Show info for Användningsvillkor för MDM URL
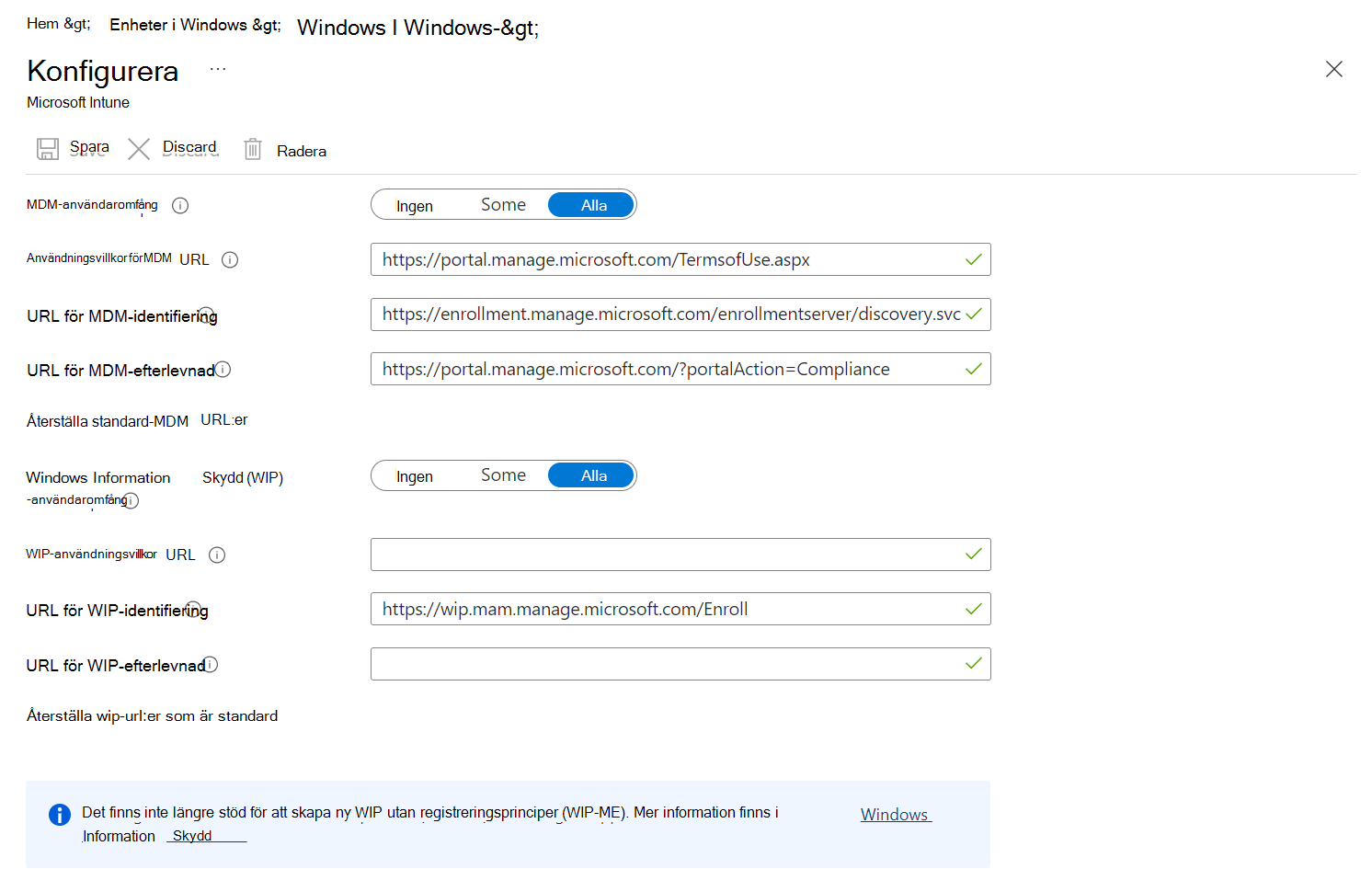The width and height of the screenshot is (1372, 892). 230,260
